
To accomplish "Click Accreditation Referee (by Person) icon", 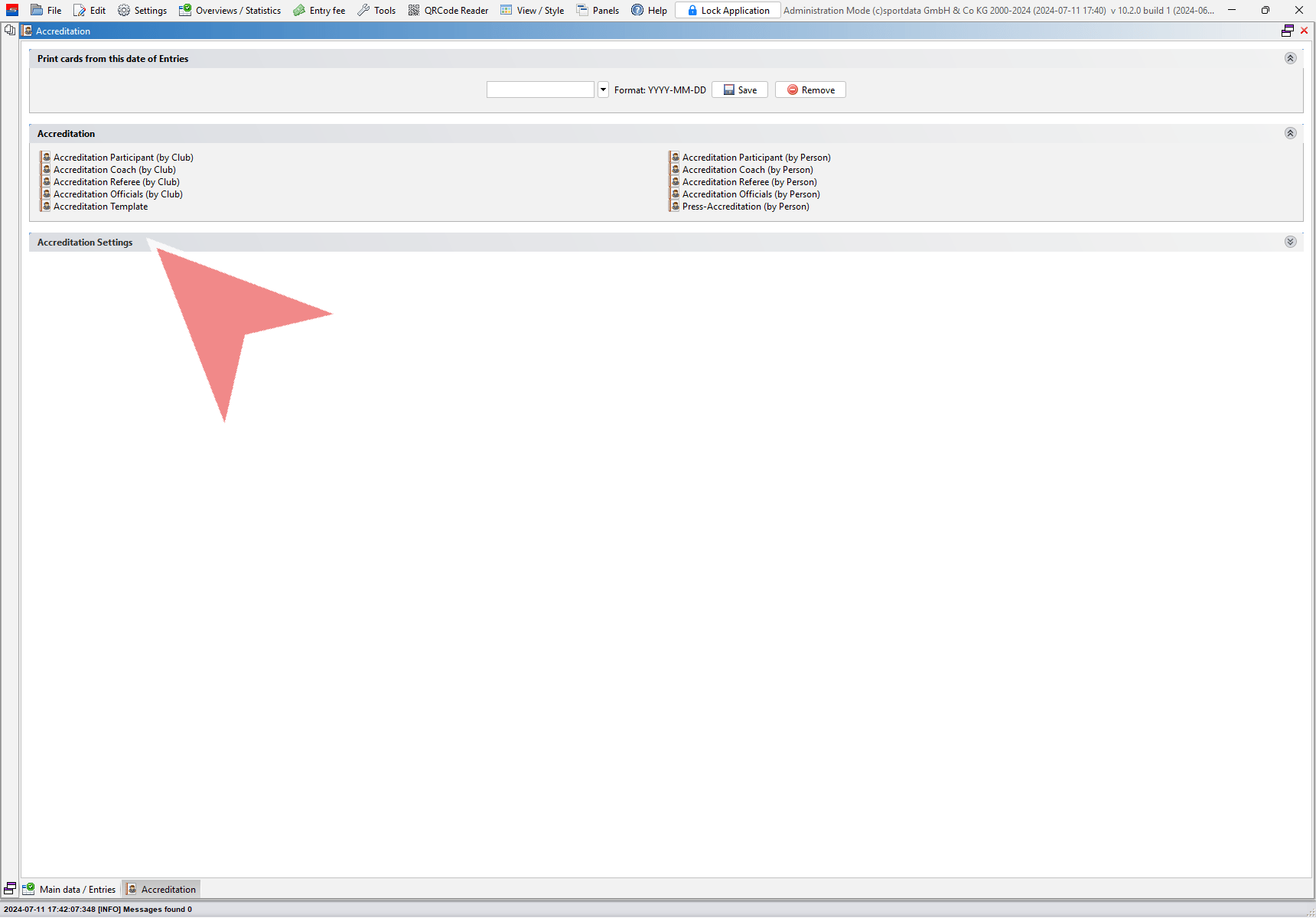I will click(675, 182).
